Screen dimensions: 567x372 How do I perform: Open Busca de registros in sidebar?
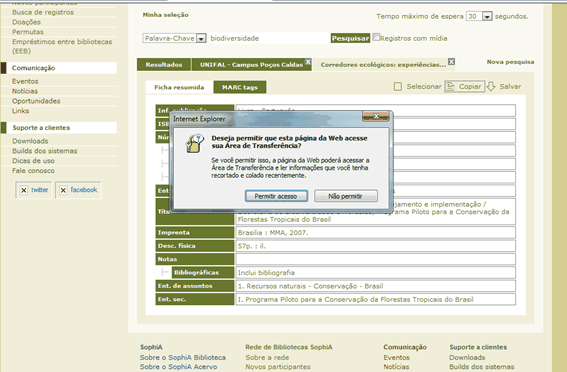click(x=43, y=12)
